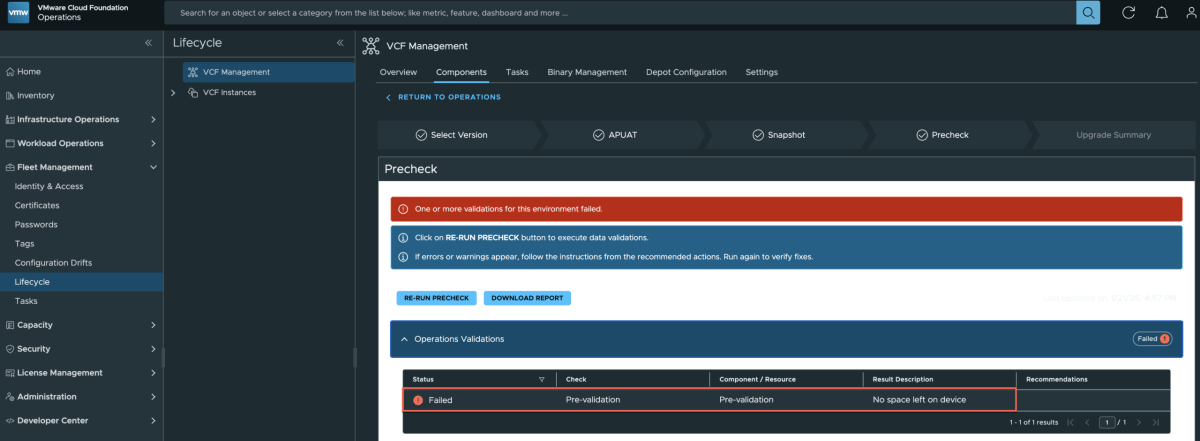The height and width of the screenshot is (441, 1200).
Task: Open the user profile icon
Action: click(1191, 13)
